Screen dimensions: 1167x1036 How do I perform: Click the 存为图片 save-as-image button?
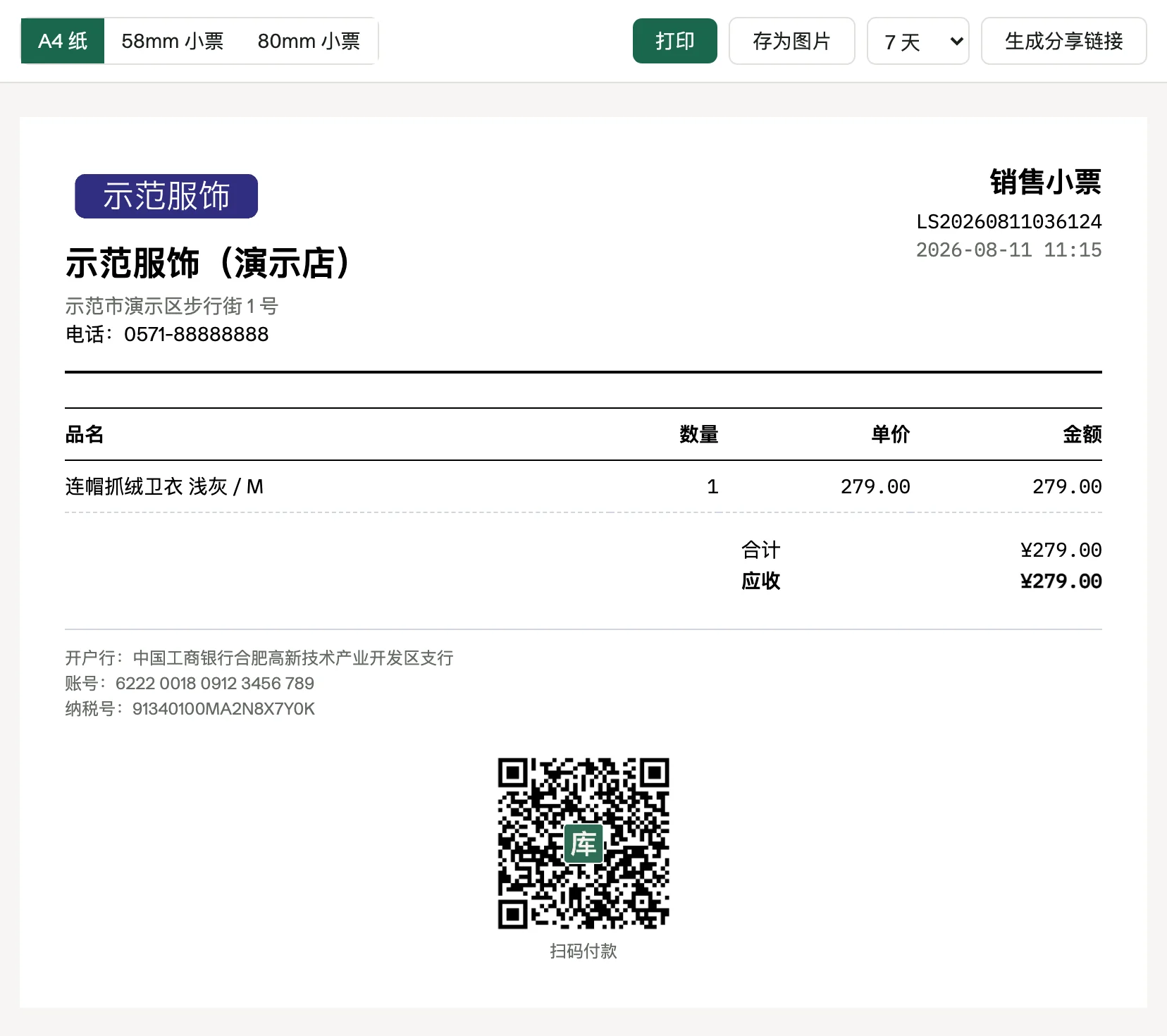pos(791,41)
